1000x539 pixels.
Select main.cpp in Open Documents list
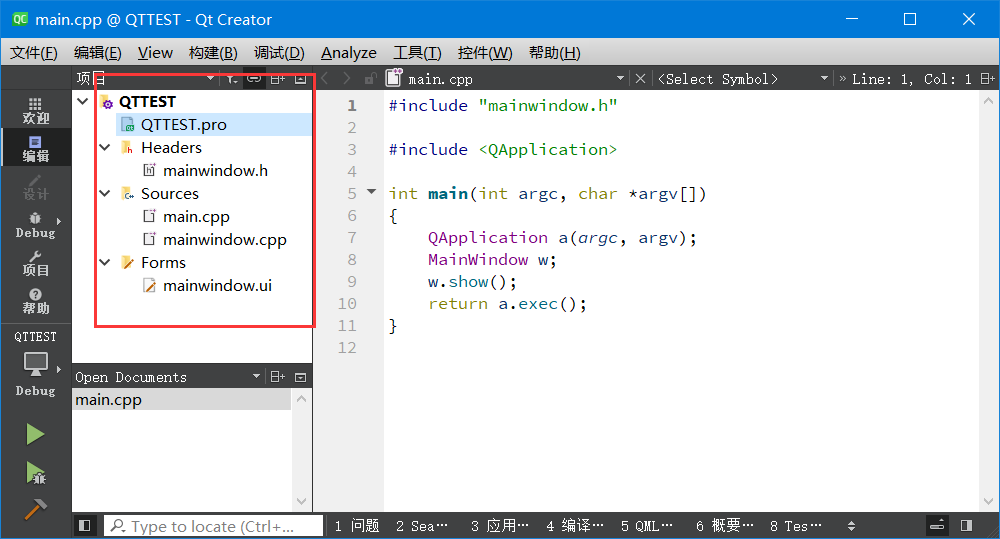(182, 399)
